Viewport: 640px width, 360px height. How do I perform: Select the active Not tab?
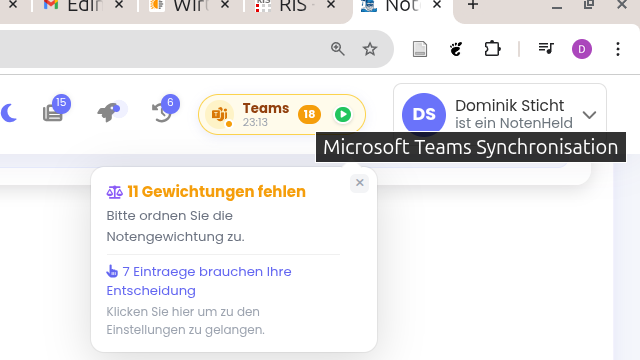click(402, 6)
